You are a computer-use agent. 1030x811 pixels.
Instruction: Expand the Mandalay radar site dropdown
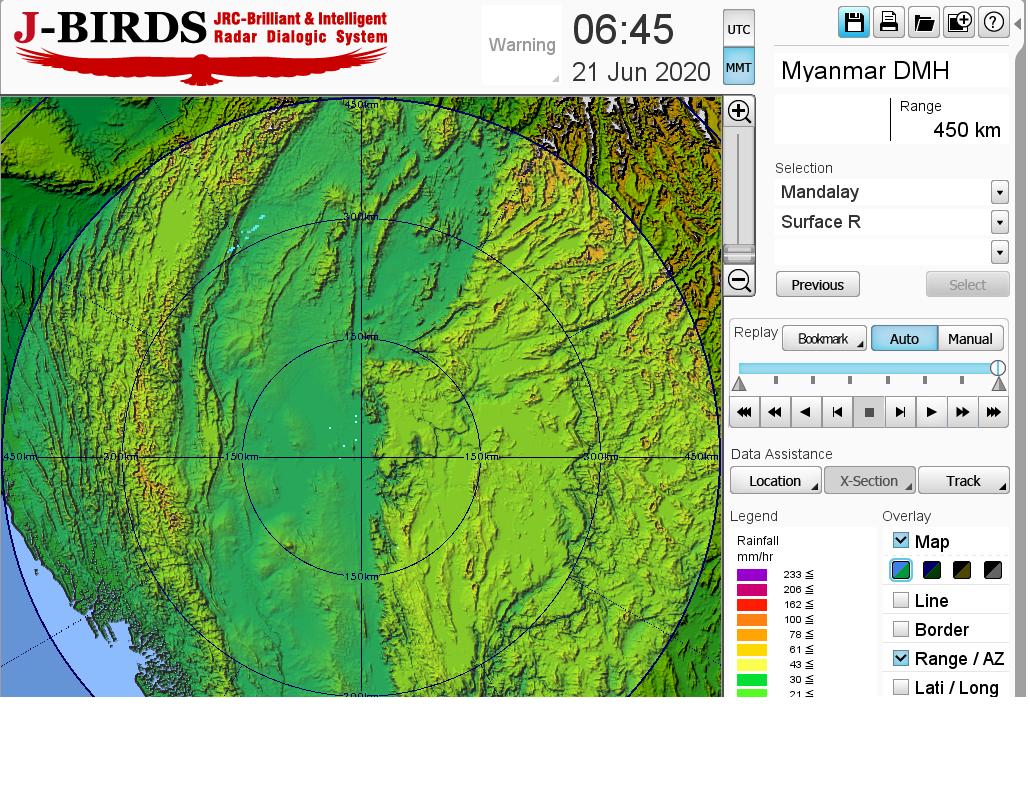coord(999,192)
